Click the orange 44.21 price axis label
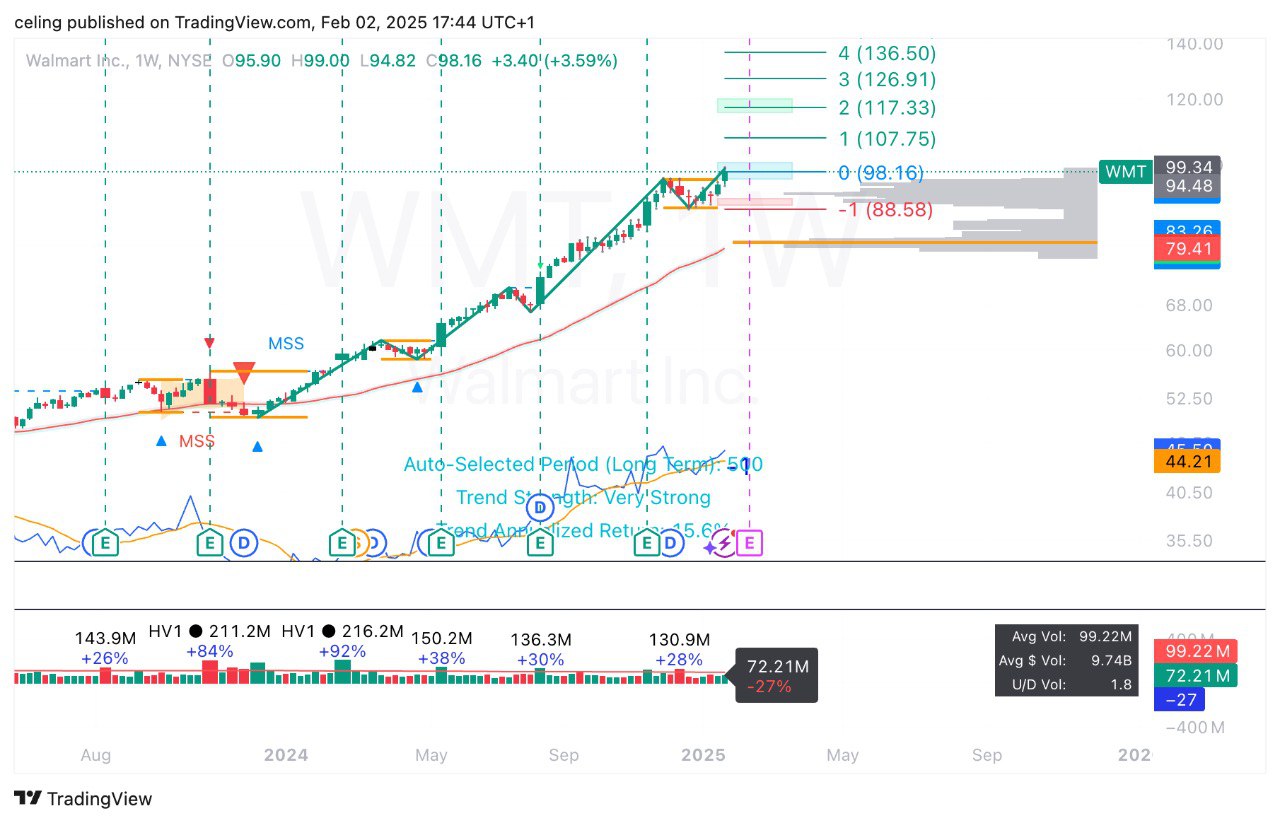Viewport: 1280px width, 823px height. (x=1186, y=462)
